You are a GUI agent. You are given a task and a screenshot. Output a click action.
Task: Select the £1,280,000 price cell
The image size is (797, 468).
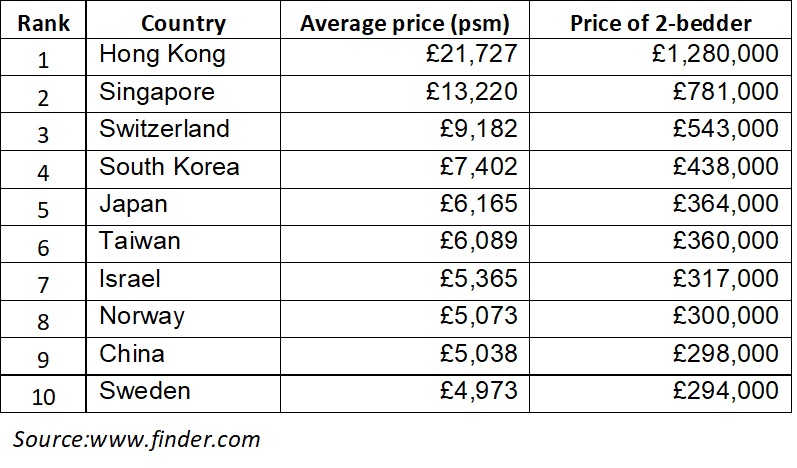[x=715, y=54]
